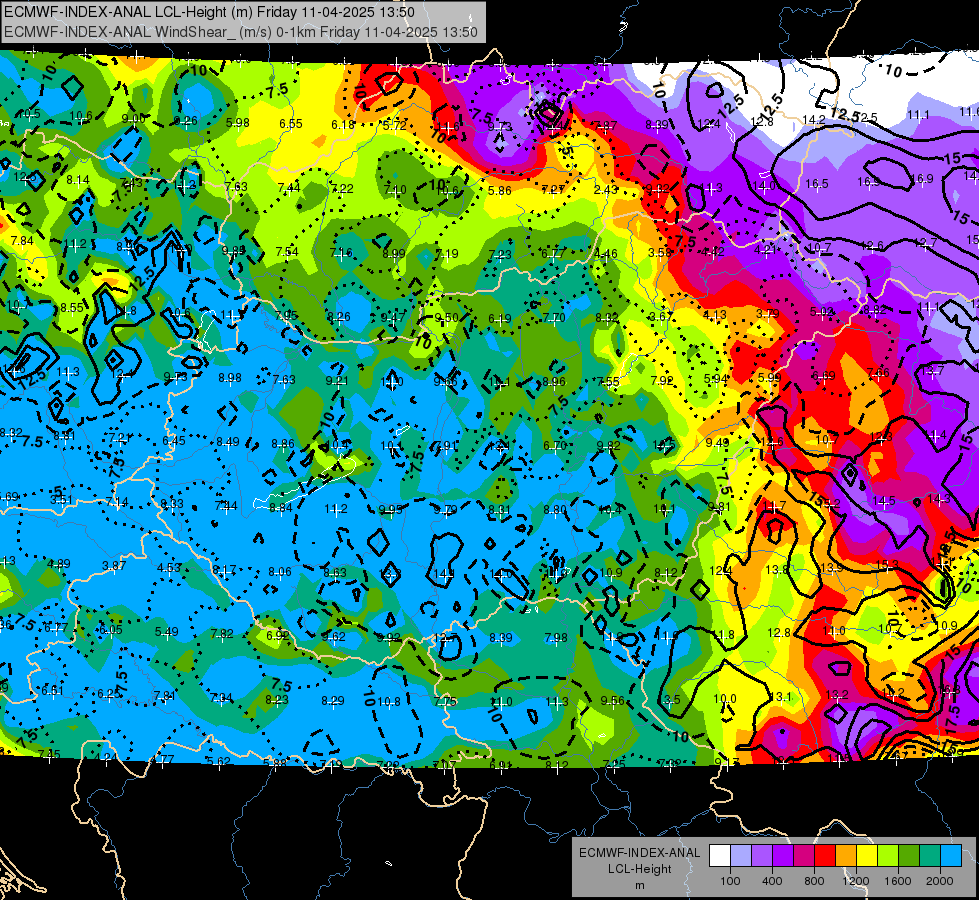Click the grid value '3.58'
The image size is (979, 900).
click(x=660, y=252)
